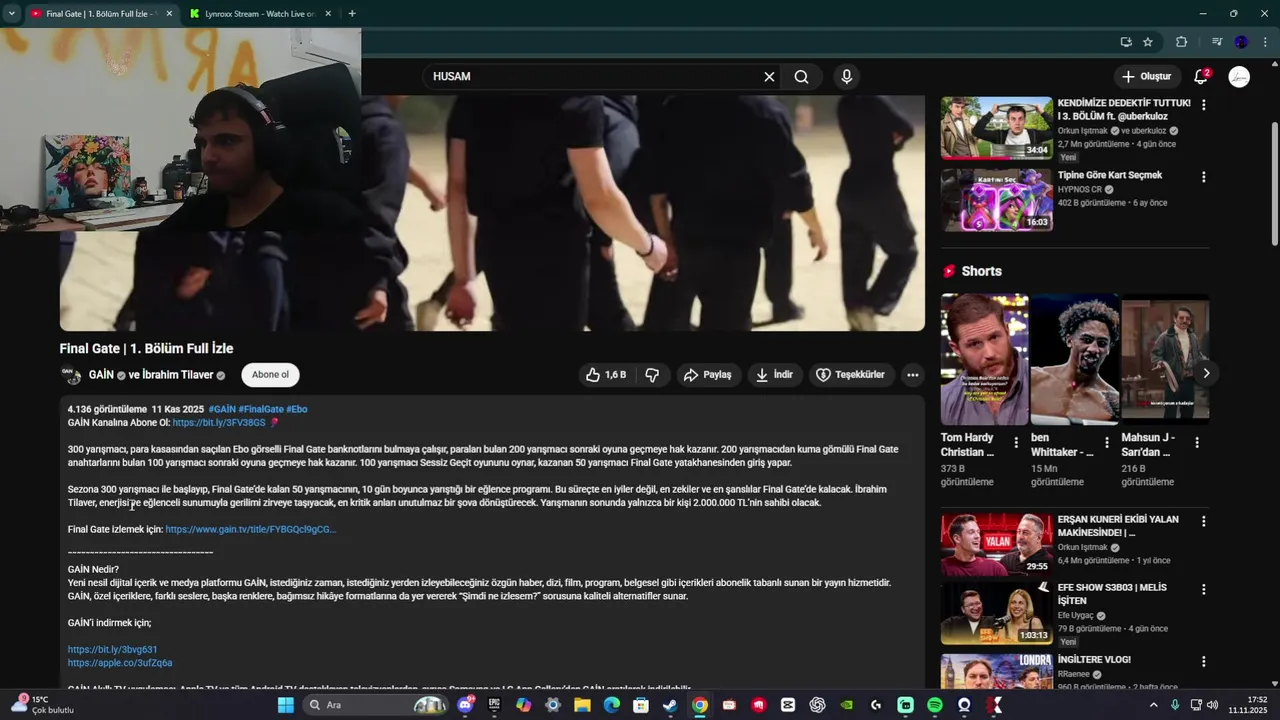Image resolution: width=1280 pixels, height=720 pixels.
Task: Open EFE SHOW S3B03 video thumbnail
Action: point(996,613)
